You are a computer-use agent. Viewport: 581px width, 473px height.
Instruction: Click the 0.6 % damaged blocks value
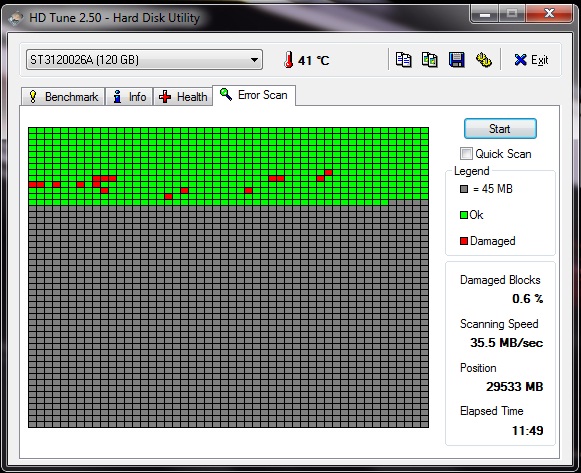[528, 299]
